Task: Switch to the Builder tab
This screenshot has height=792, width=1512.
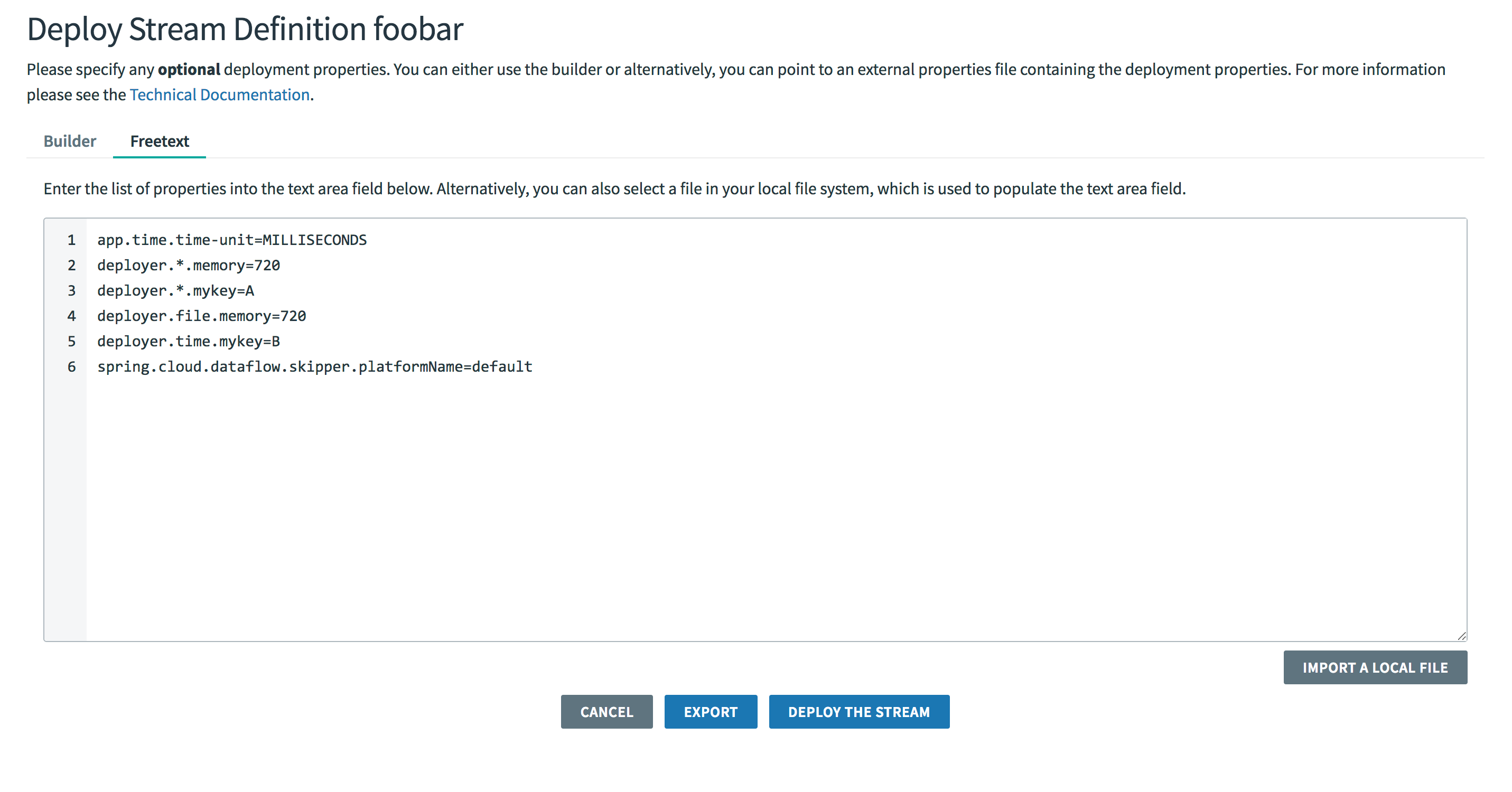Action: coord(69,142)
